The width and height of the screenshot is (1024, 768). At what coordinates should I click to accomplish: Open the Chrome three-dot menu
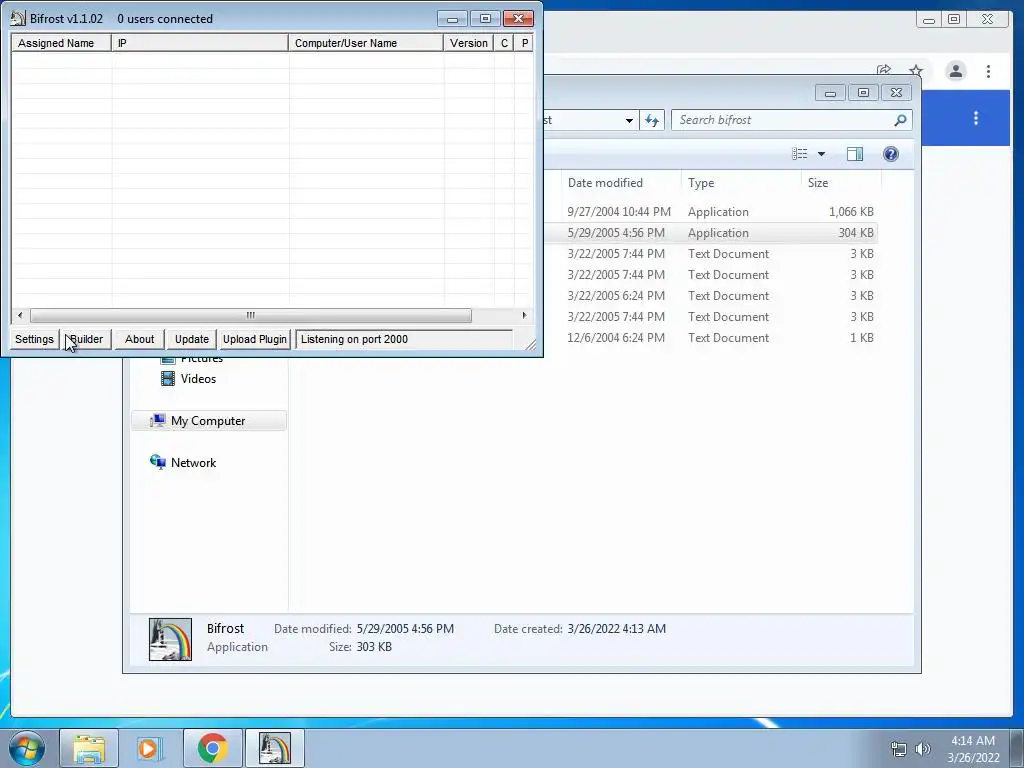[988, 71]
